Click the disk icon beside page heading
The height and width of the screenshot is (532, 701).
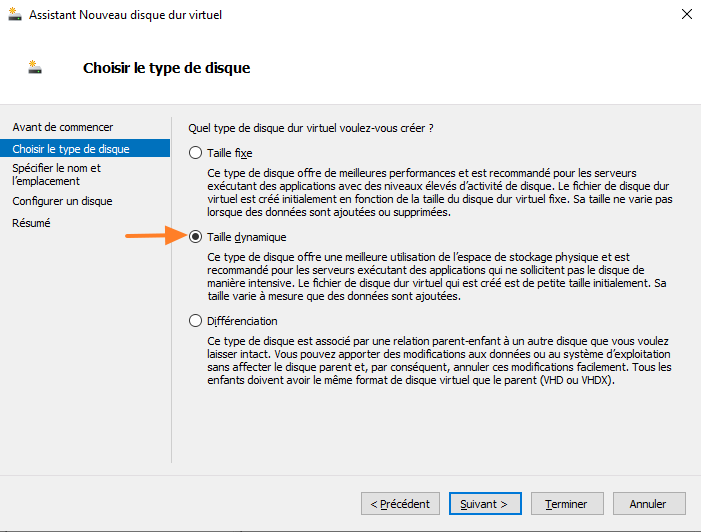click(x=36, y=68)
